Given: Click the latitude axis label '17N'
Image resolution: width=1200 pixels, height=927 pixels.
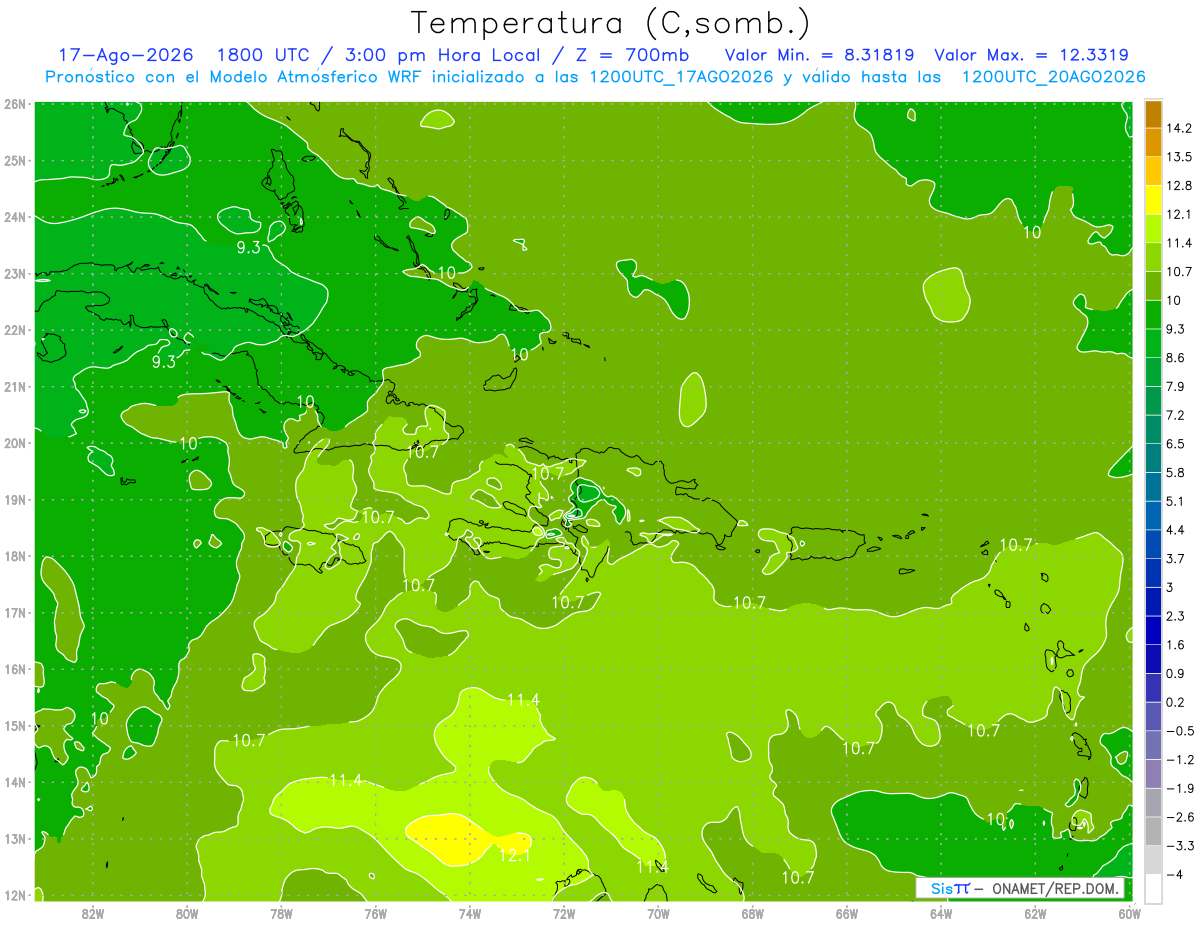Looking at the screenshot, I should (x=15, y=613).
